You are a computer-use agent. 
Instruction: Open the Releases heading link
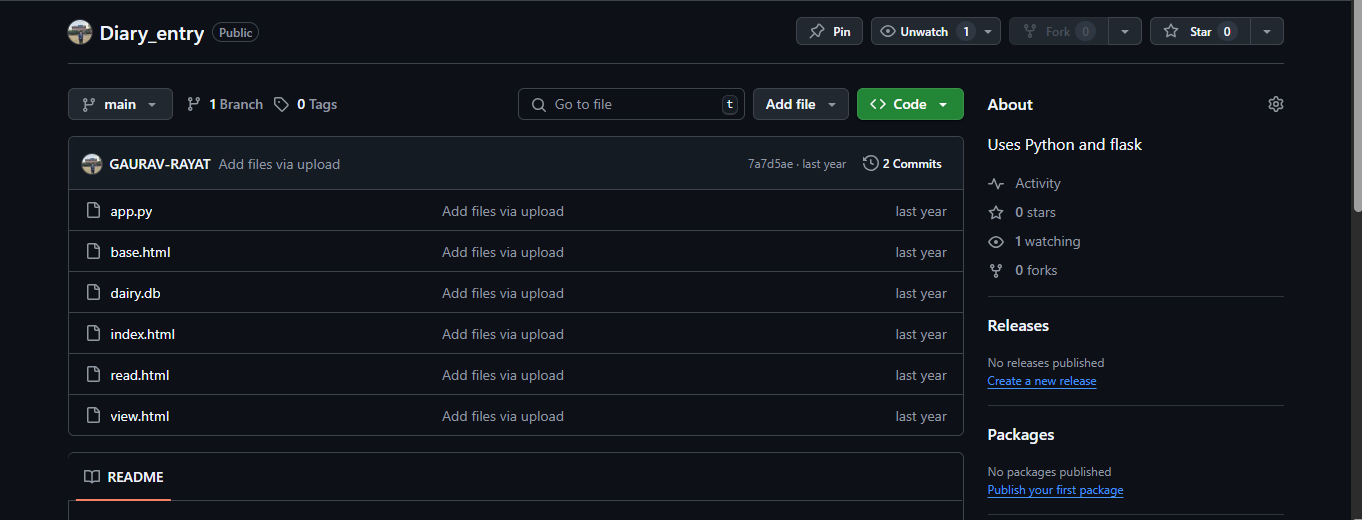[1018, 325]
